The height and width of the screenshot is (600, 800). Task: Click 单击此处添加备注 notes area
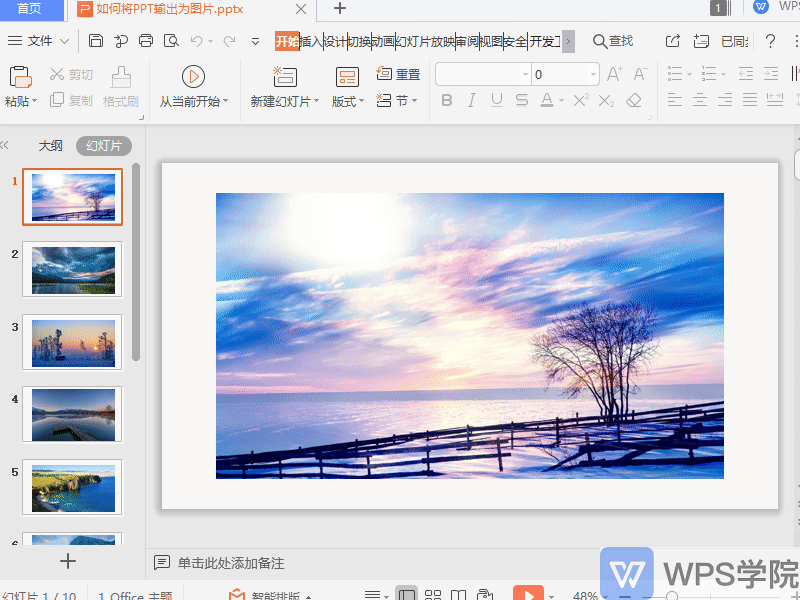(231, 563)
